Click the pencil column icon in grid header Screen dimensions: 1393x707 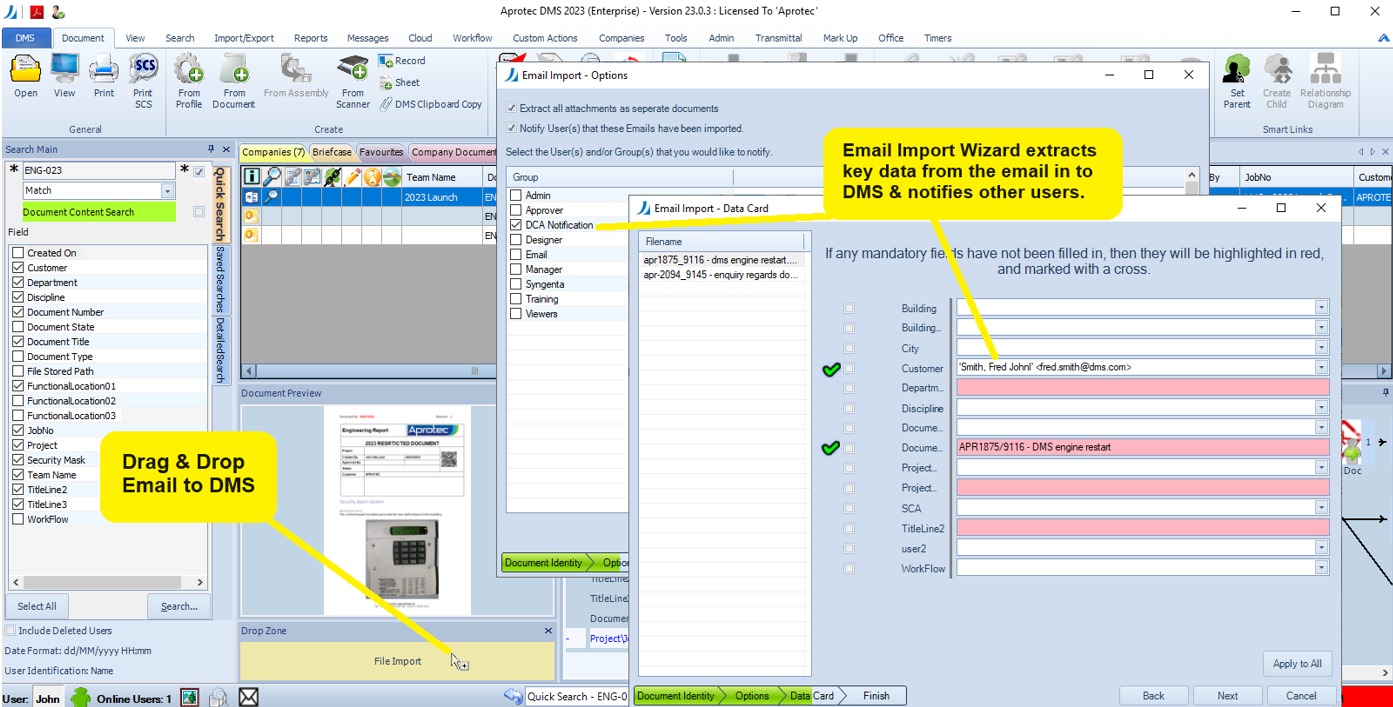point(353,177)
